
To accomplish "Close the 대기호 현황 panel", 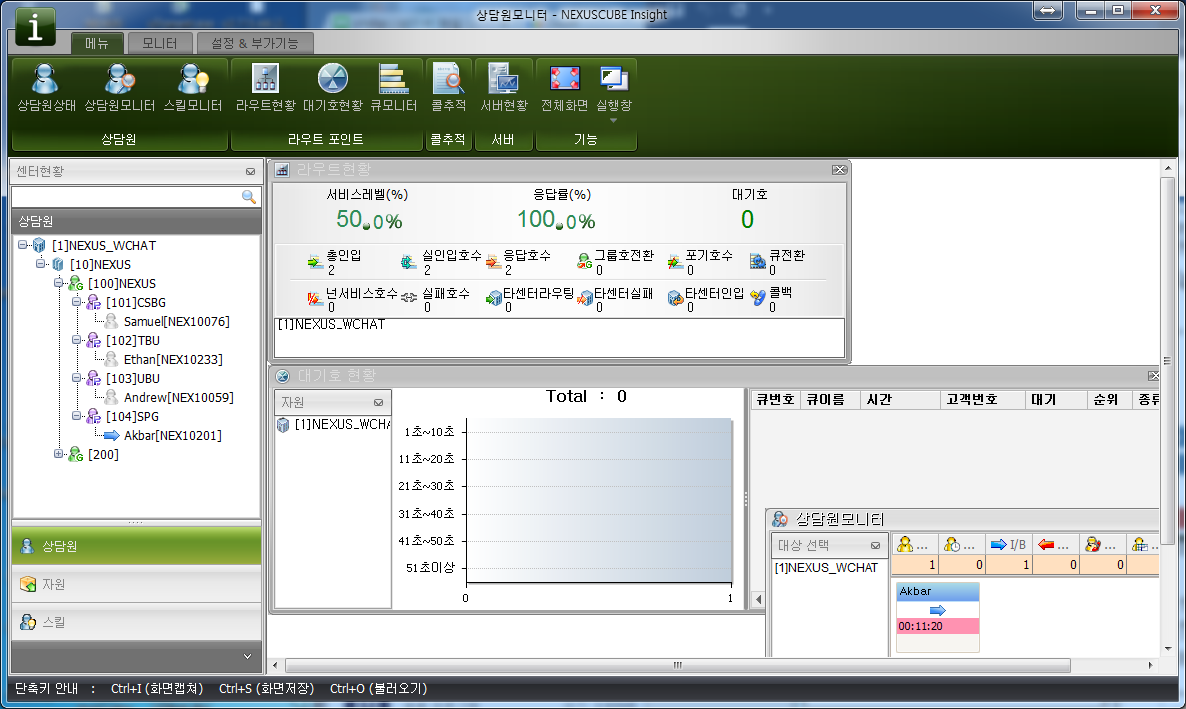I will [x=1153, y=376].
